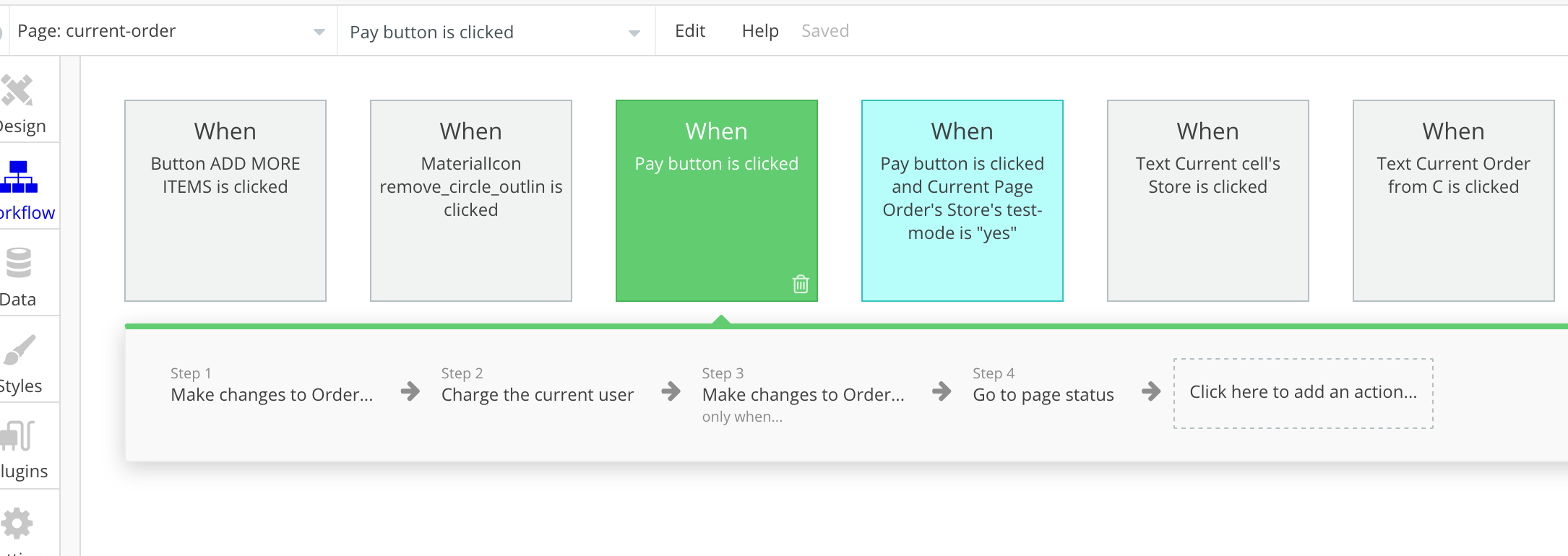Select the MaterialIcon remove_circle_outlin event
The width and height of the screenshot is (1568, 556).
[471, 200]
